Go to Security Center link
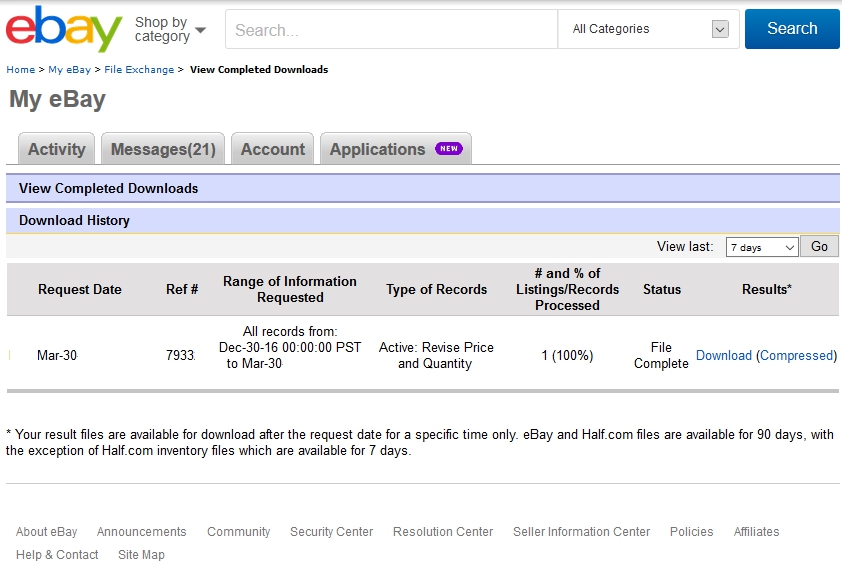The image size is (848, 565). pos(332,532)
